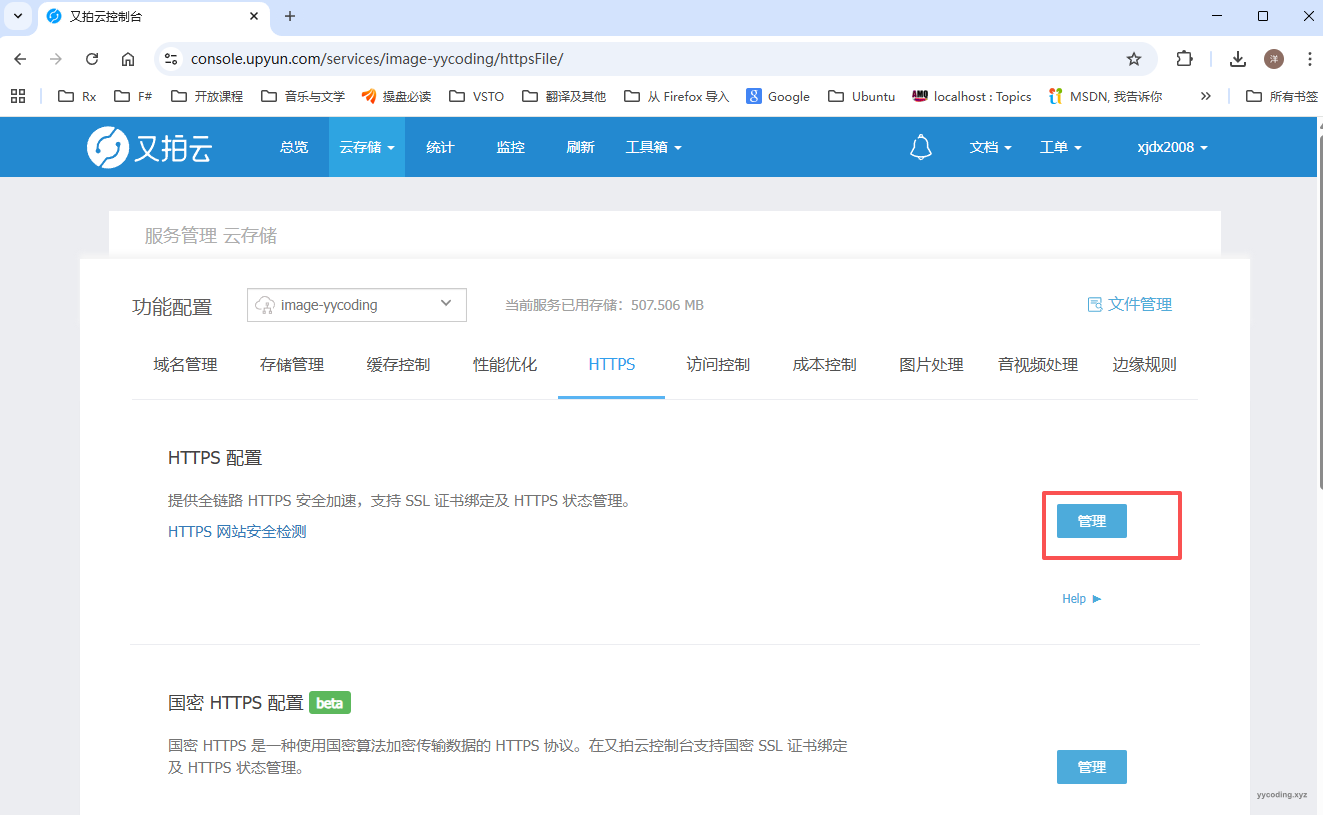
Task: Expand the 云存储 navigation menu
Action: 366,147
